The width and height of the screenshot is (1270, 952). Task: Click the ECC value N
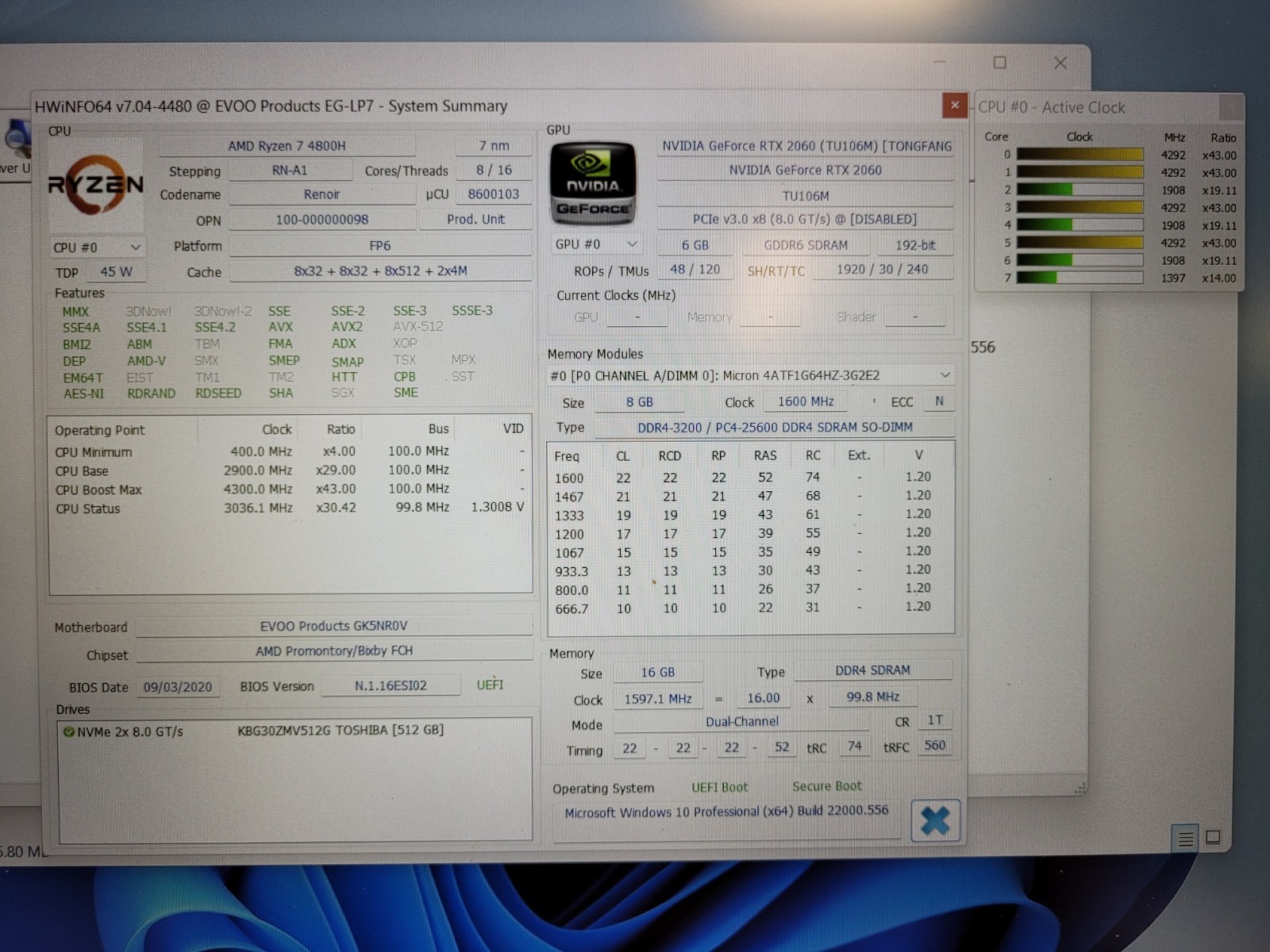[939, 401]
